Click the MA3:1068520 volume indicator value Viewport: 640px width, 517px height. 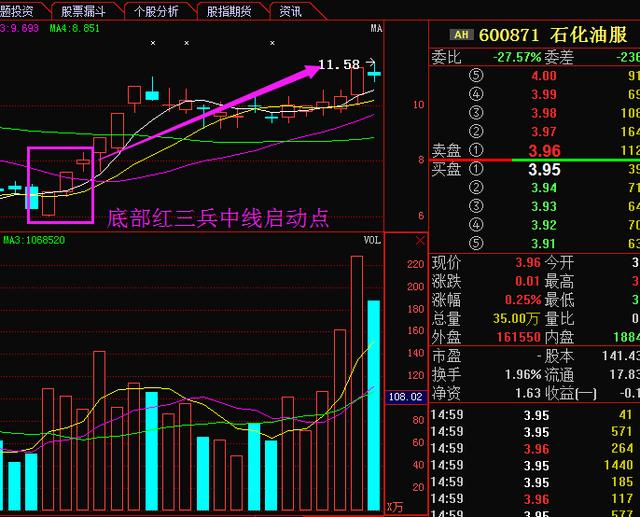34,240
